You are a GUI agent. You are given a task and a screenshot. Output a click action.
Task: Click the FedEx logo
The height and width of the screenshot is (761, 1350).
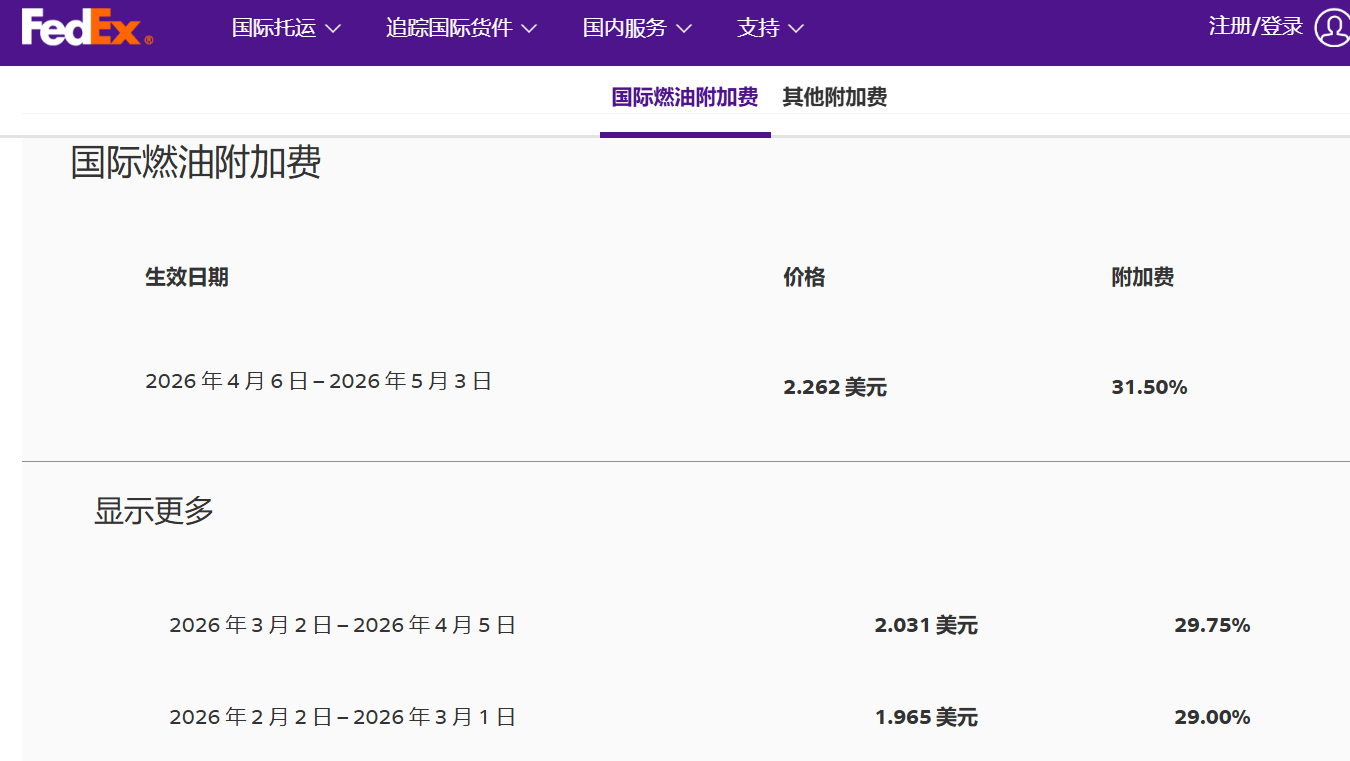pyautogui.click(x=85, y=27)
